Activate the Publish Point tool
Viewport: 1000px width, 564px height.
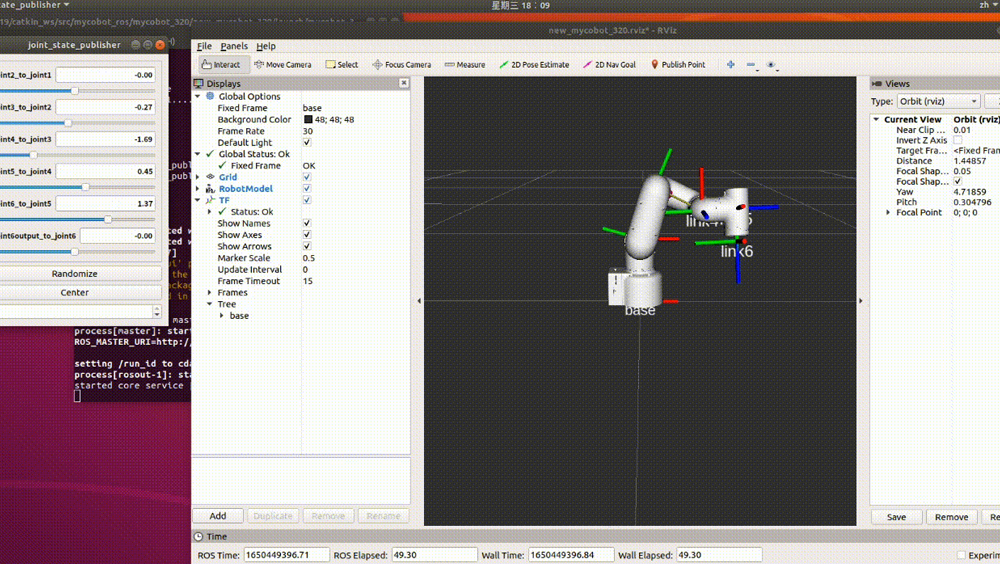(678, 64)
